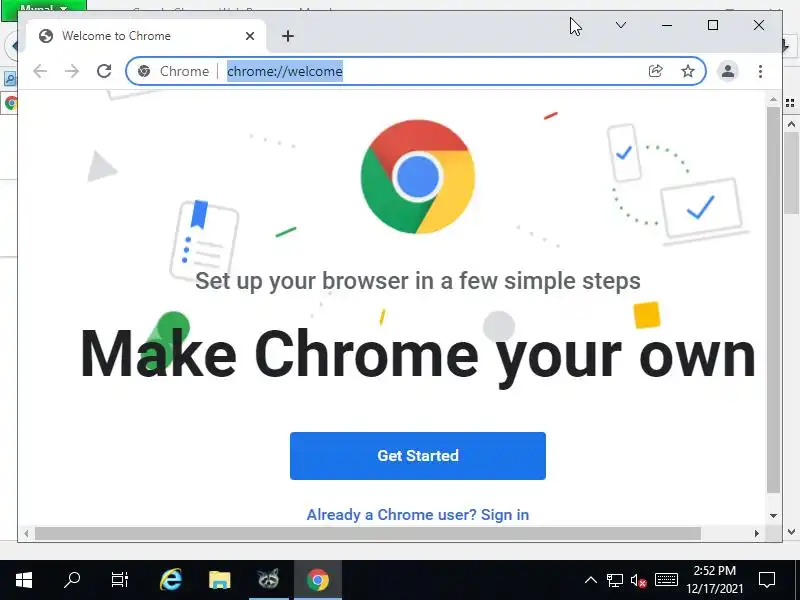Click the vertical scrollbar down arrow
The width and height of the screenshot is (800, 600).
point(773,516)
